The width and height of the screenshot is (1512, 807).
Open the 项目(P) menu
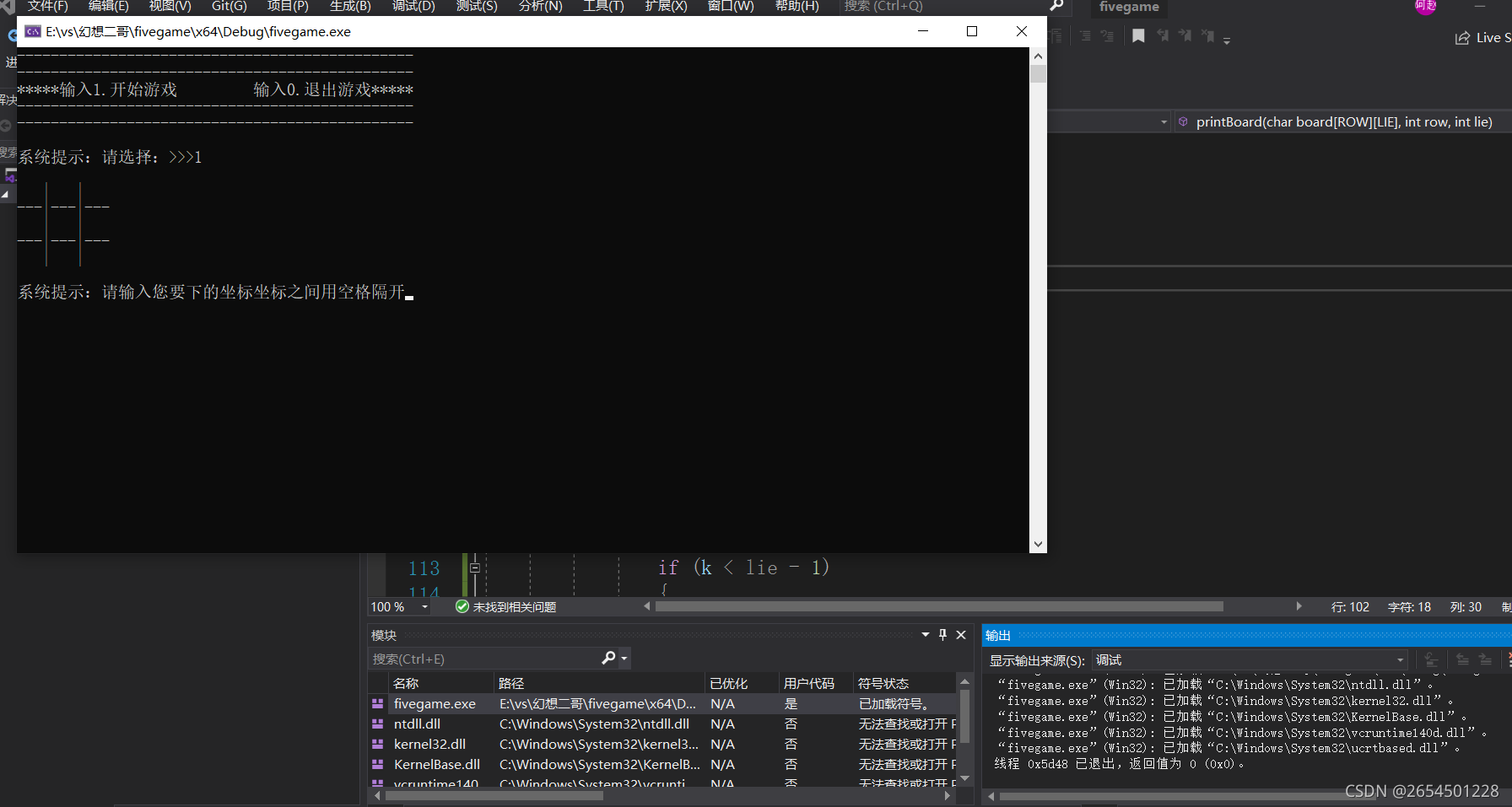tap(288, 6)
